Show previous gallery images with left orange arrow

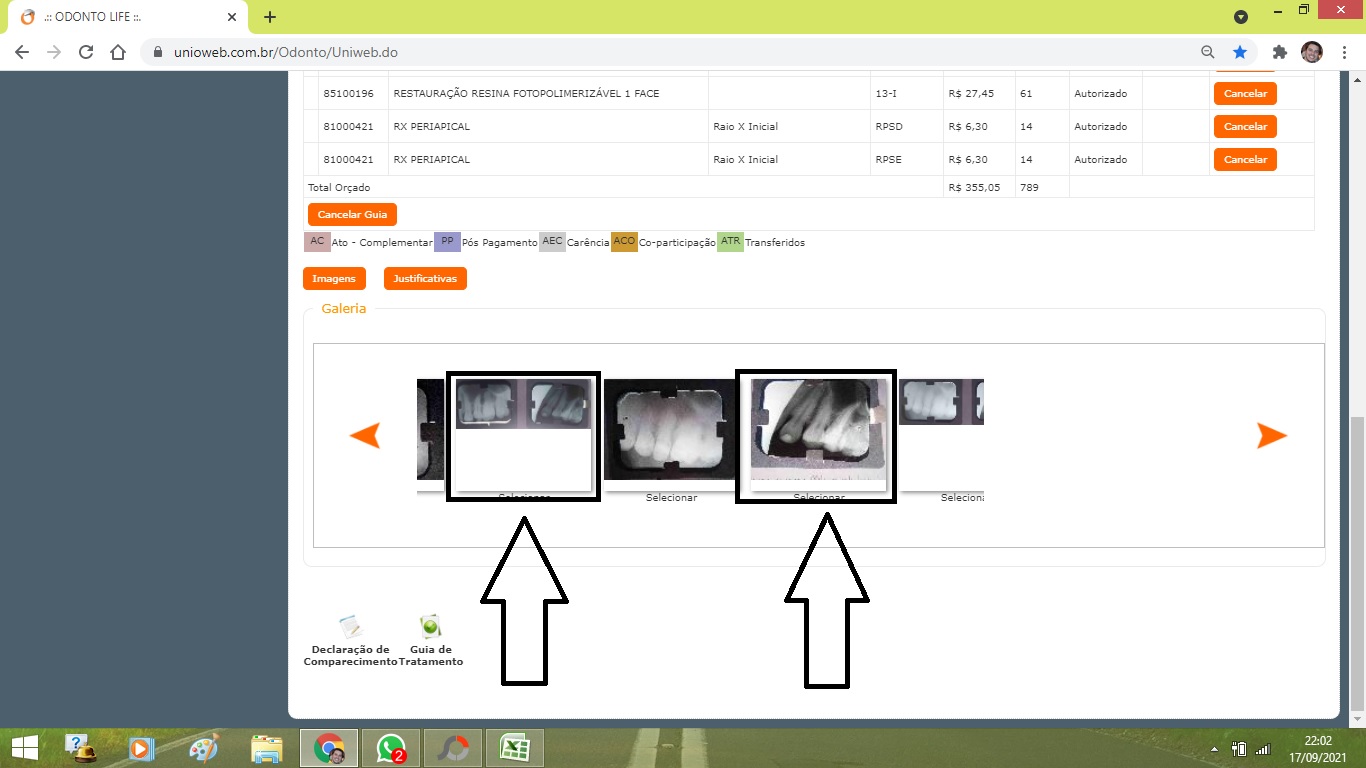[364, 435]
